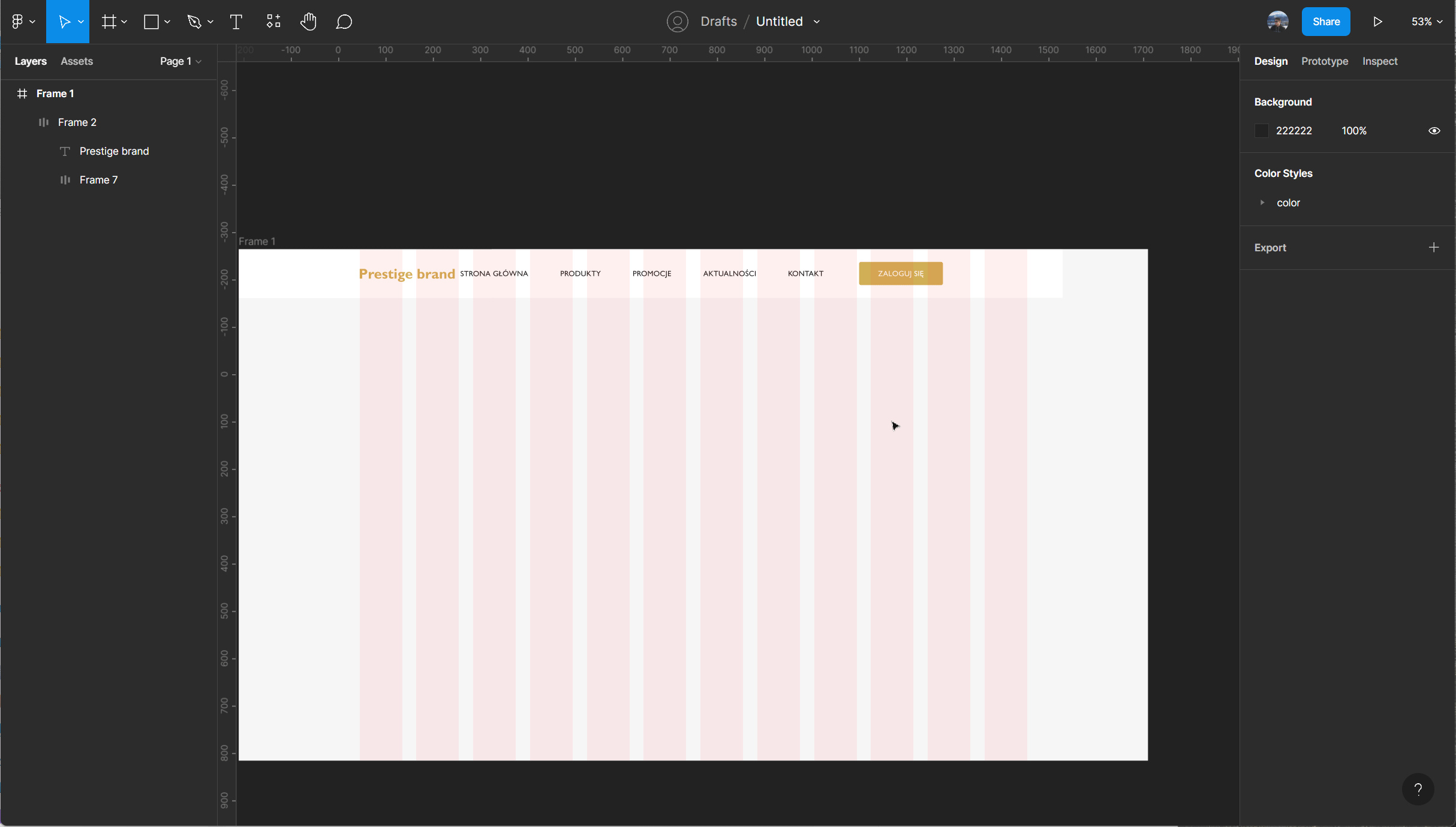Select Frame 7 layer in Layers panel
Viewport: 1456px width, 827px height.
click(98, 179)
